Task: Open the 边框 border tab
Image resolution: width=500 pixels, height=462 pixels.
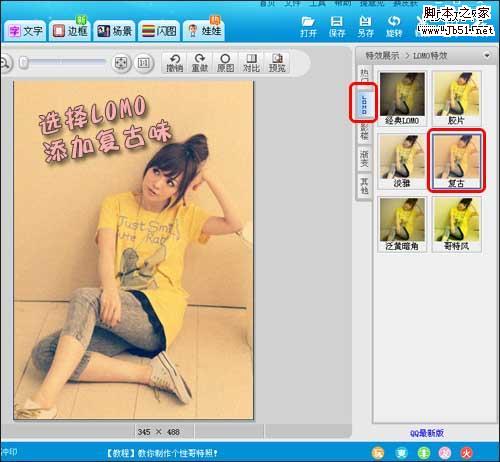Action: [x=70, y=31]
